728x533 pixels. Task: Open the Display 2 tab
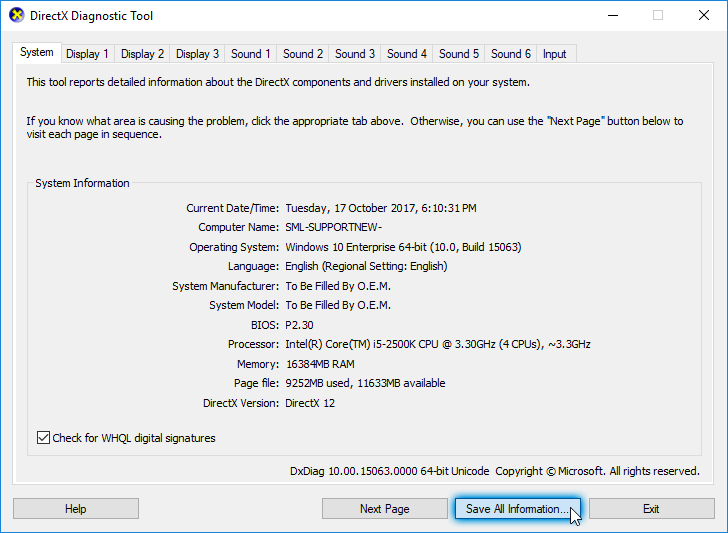142,54
